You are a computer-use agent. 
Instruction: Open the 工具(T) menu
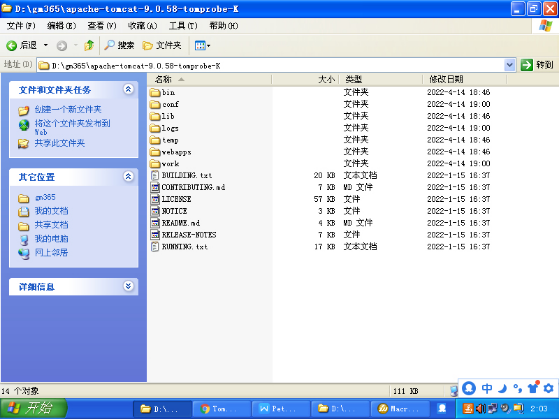pyautogui.click(x=183, y=26)
